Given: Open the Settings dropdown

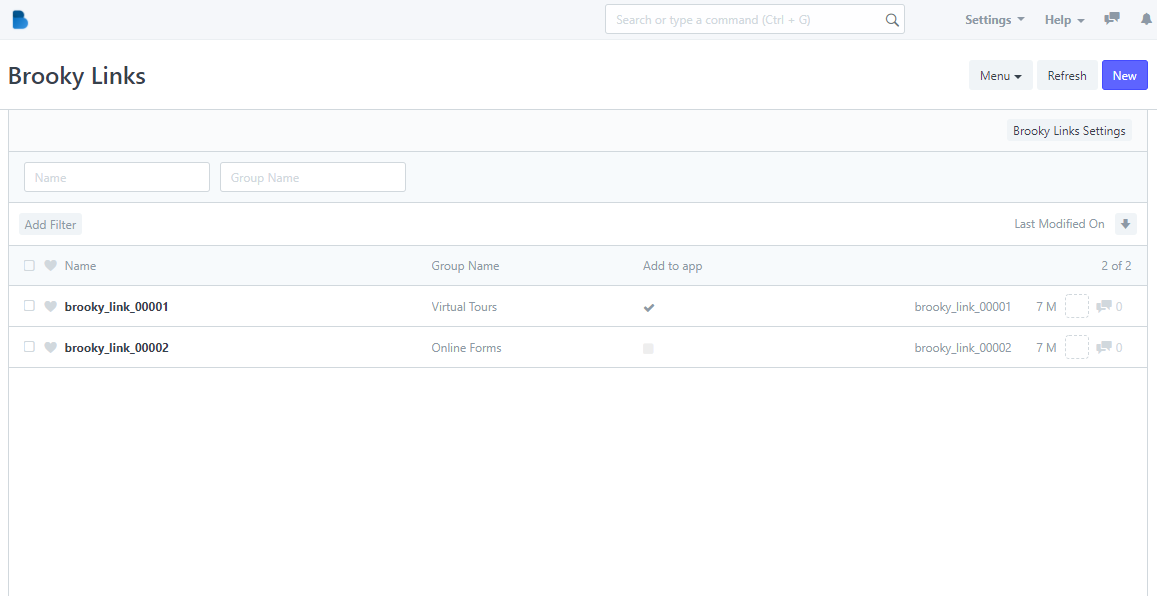Looking at the screenshot, I should point(995,20).
